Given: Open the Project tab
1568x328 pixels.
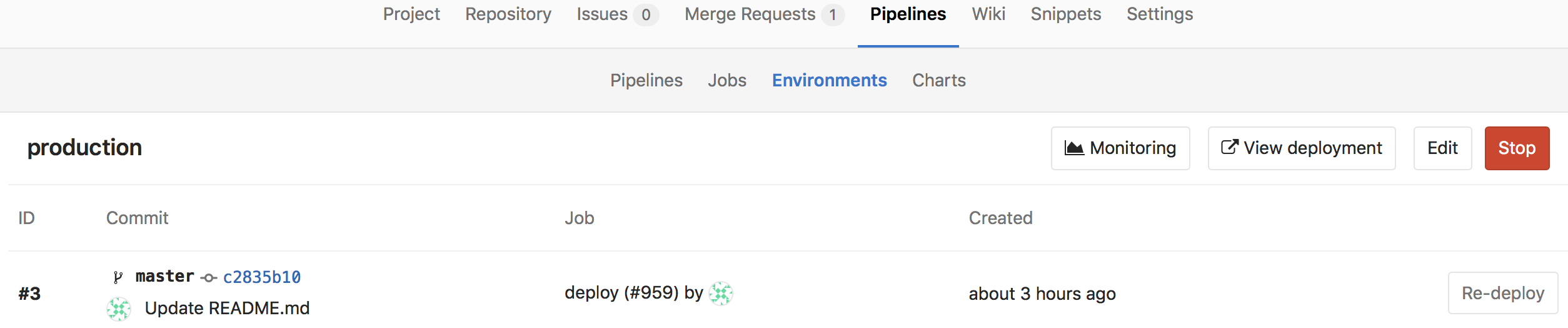Looking at the screenshot, I should [x=411, y=14].
